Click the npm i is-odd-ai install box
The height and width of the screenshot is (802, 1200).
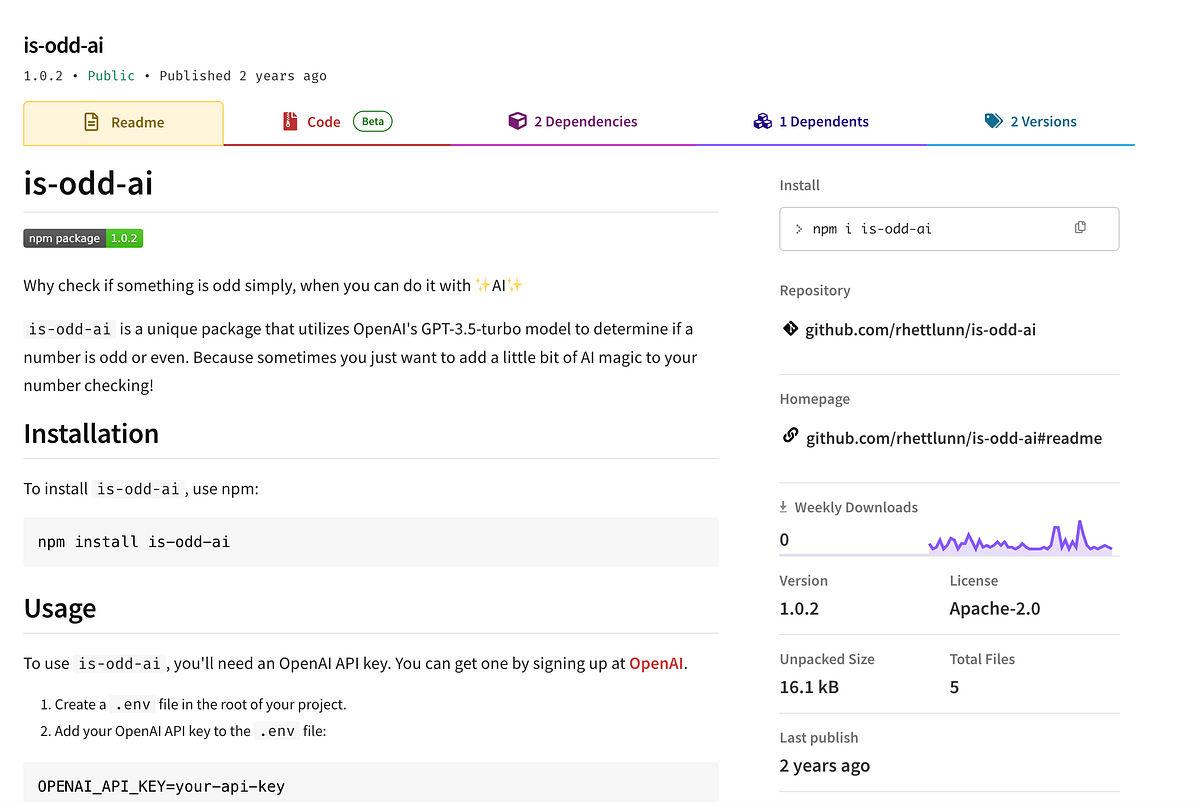(x=949, y=228)
